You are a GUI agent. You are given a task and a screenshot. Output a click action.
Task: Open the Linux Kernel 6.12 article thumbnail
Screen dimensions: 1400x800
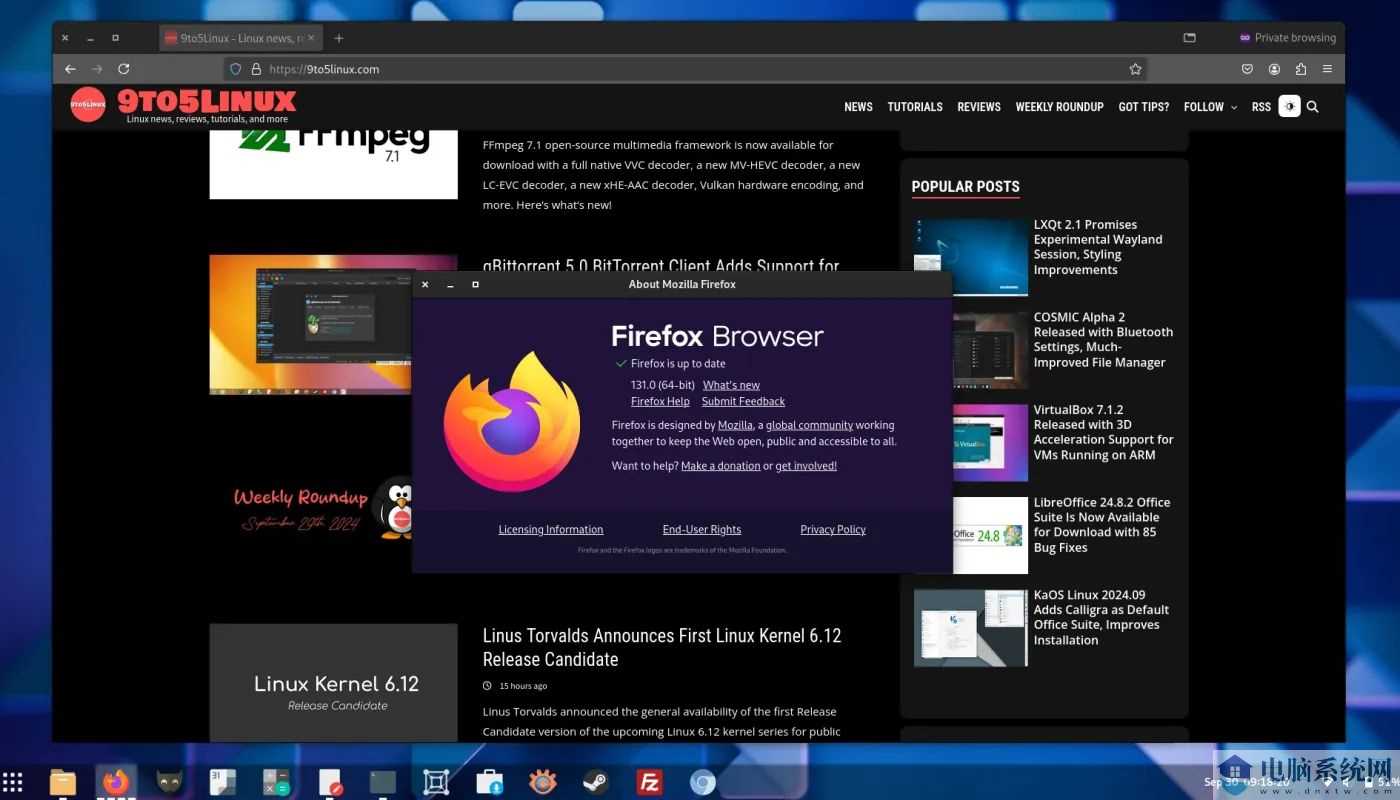(x=333, y=683)
